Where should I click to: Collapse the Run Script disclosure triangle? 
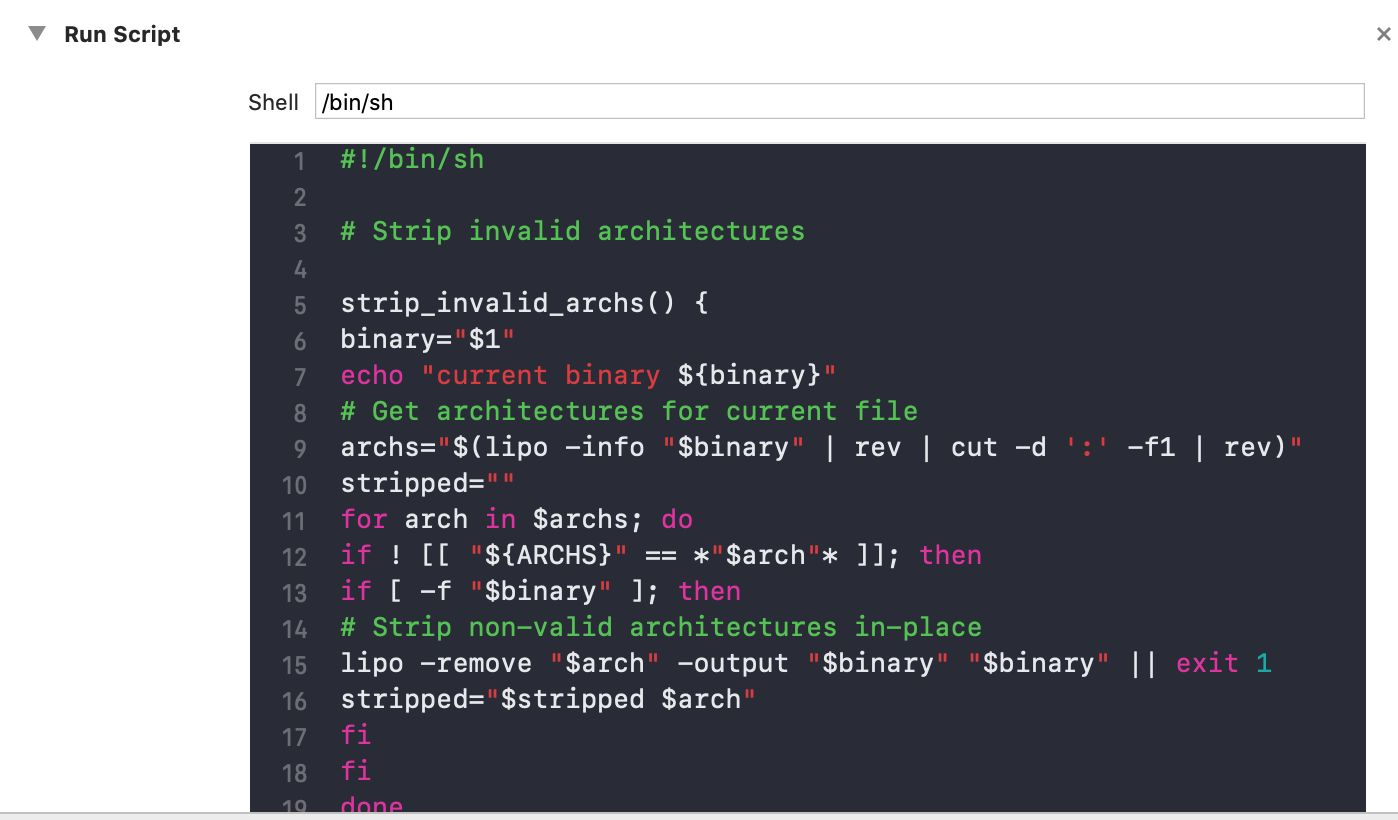click(x=37, y=34)
